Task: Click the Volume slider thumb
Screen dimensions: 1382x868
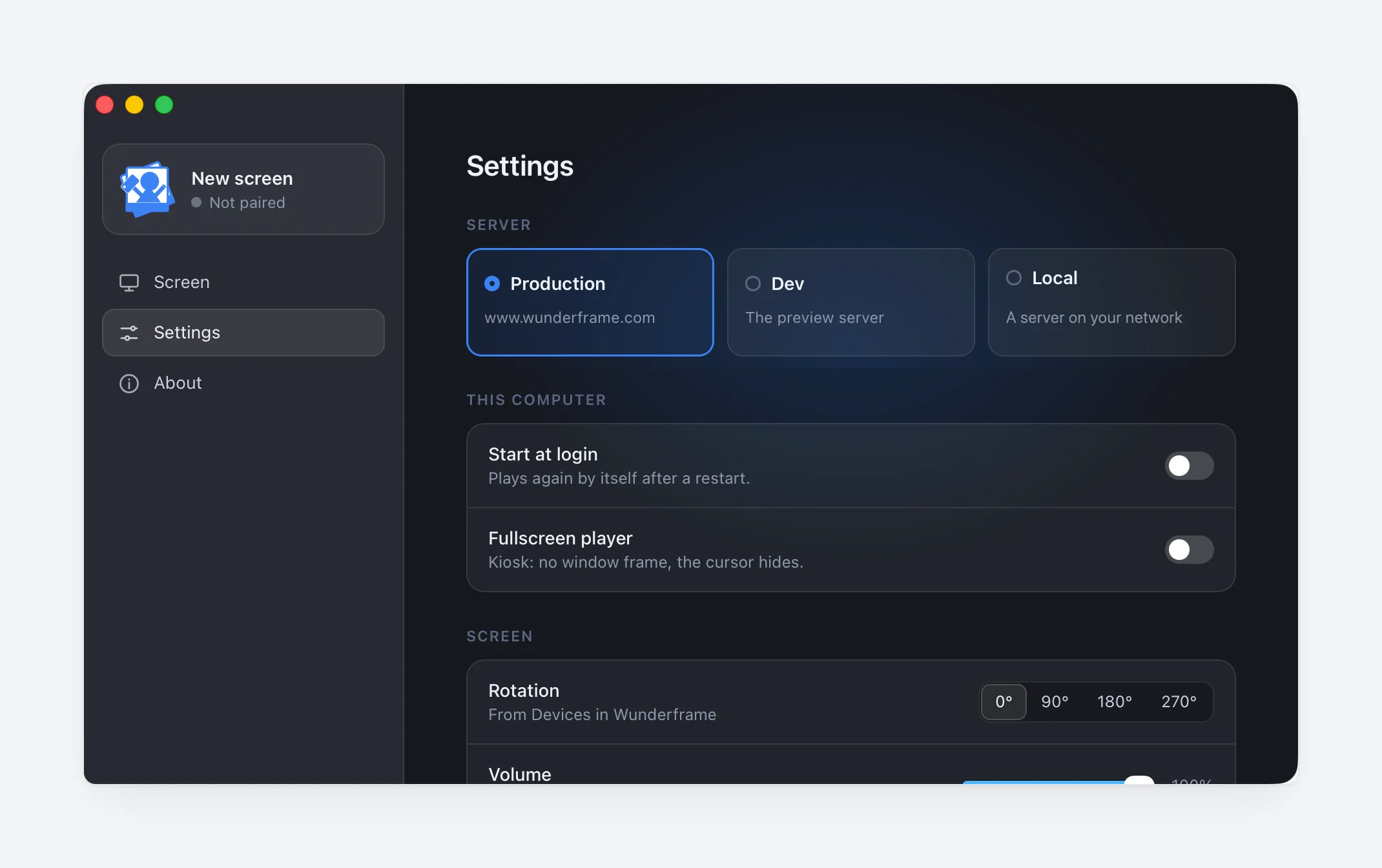Action: tap(1139, 780)
